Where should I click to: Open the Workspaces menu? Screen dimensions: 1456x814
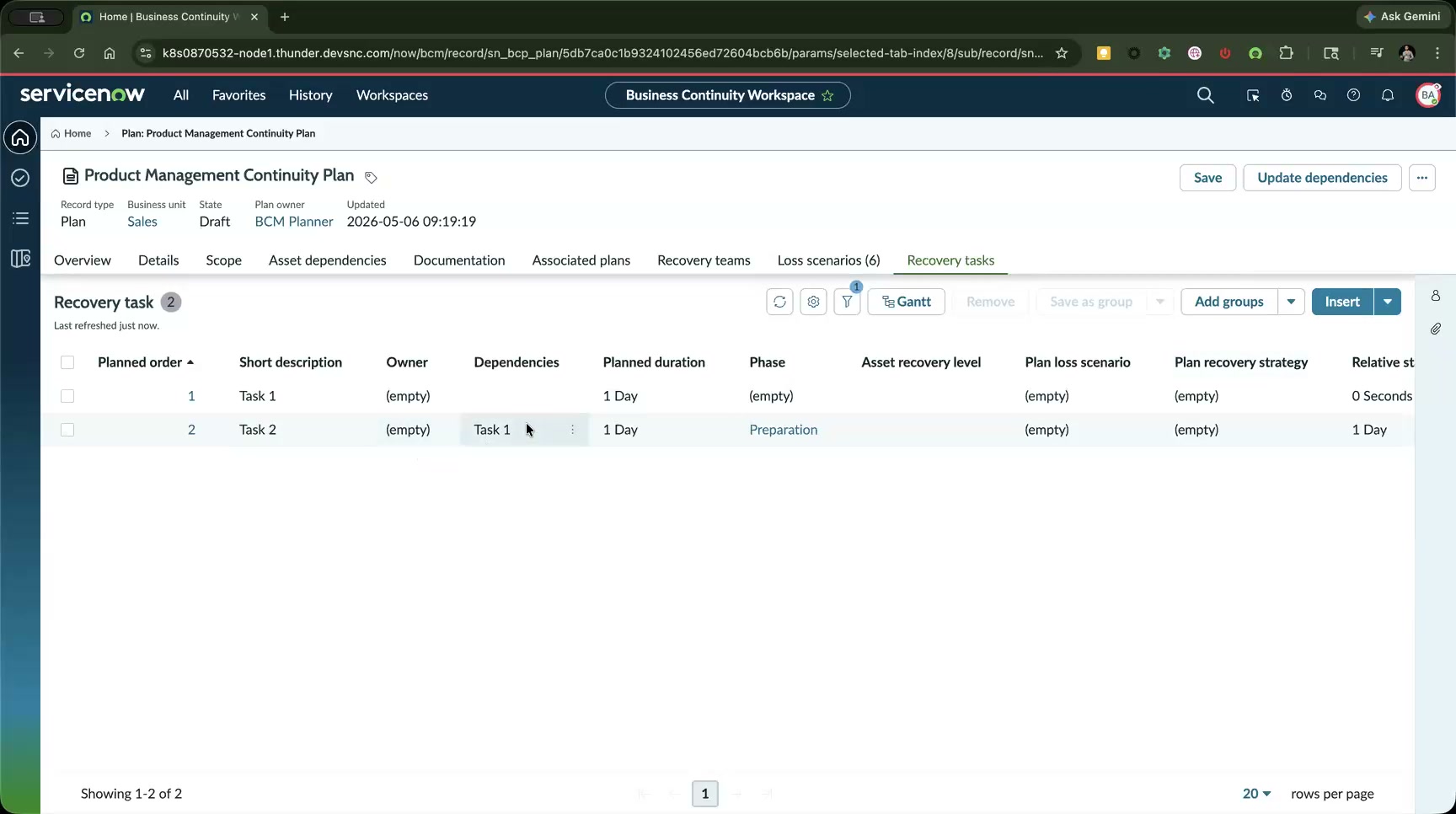(393, 95)
